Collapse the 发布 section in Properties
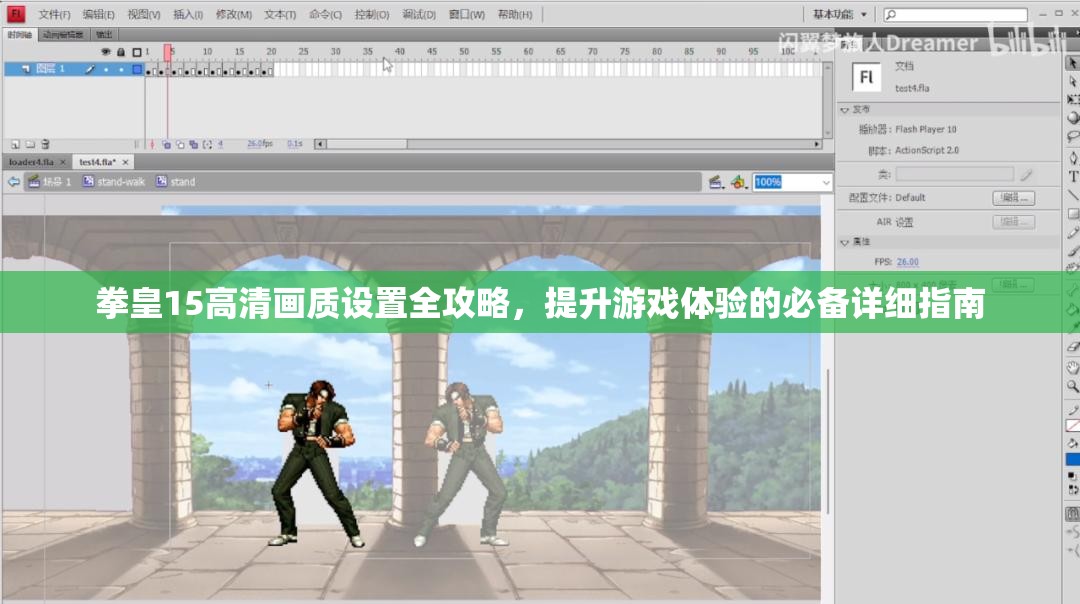 click(x=845, y=109)
